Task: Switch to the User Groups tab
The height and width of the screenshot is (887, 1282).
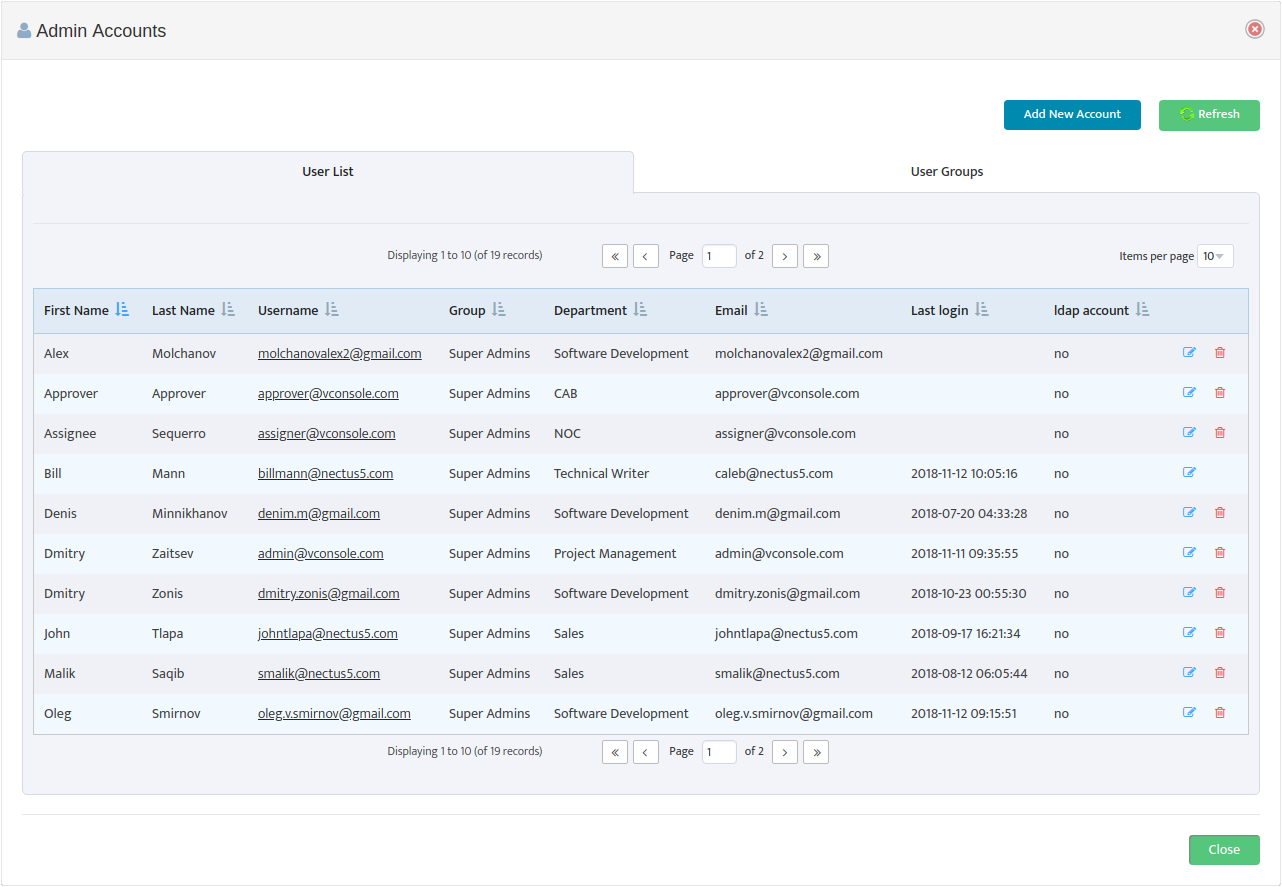Action: [947, 172]
